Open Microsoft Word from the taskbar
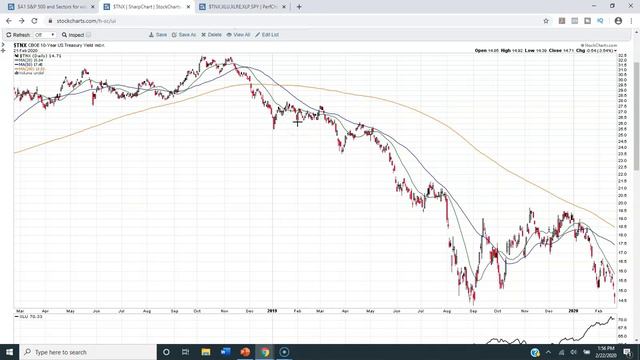 coord(225,352)
